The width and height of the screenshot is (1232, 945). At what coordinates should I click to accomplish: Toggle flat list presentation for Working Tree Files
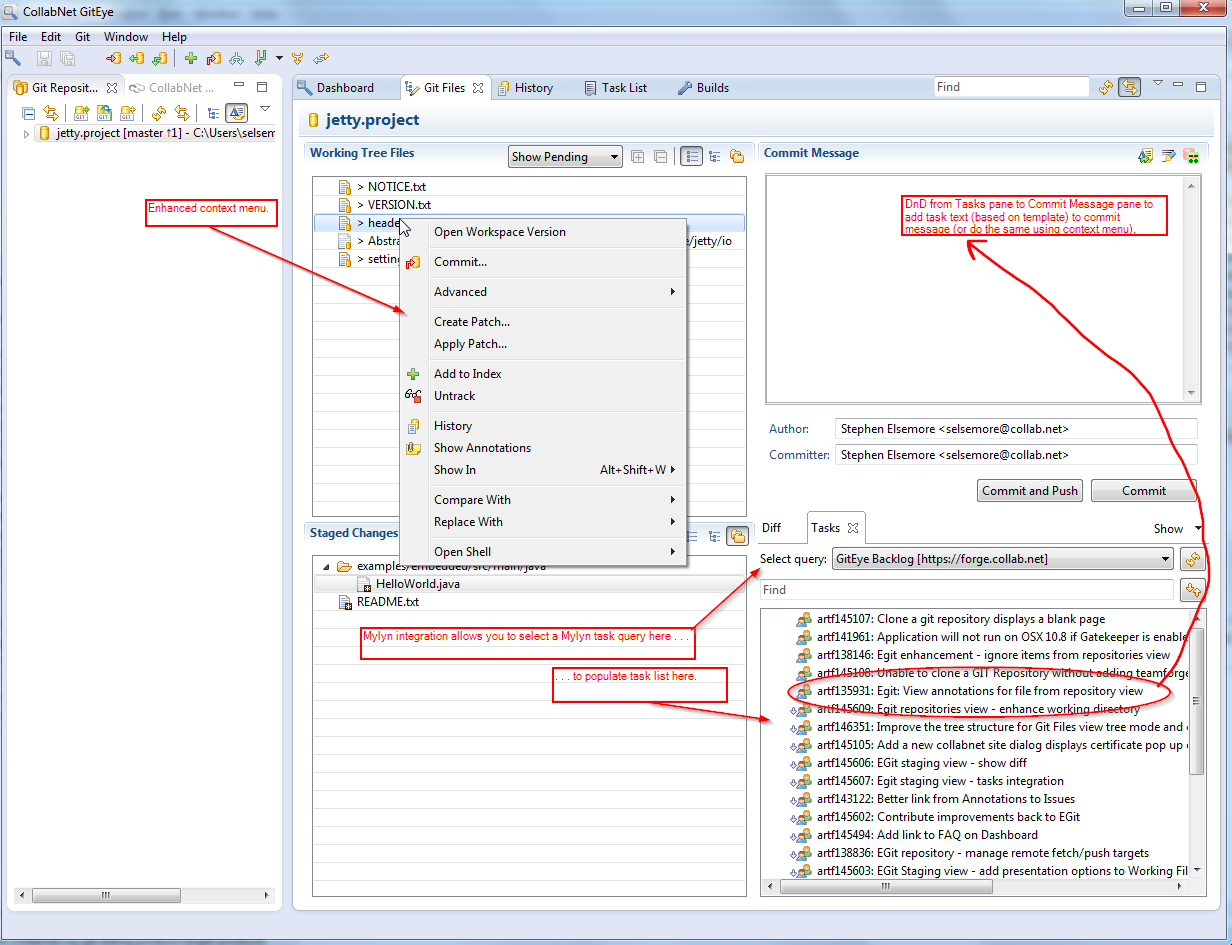tap(691, 156)
